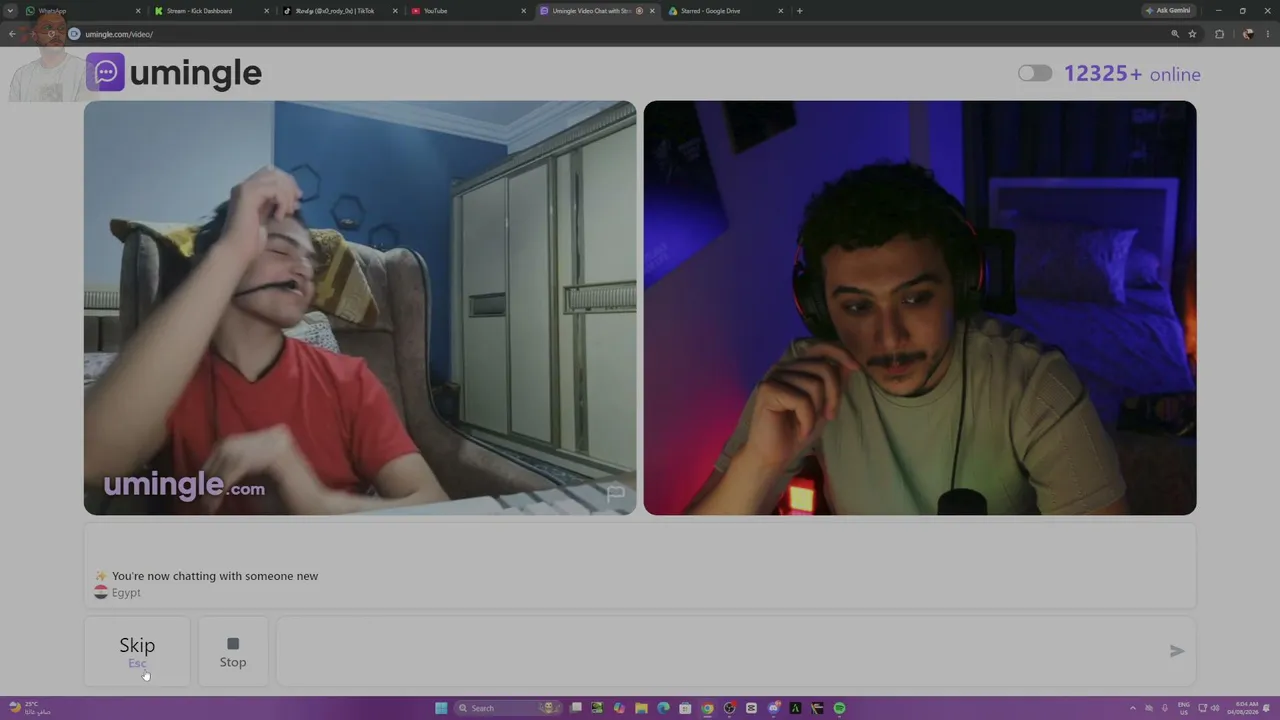Image resolution: width=1280 pixels, height=720 pixels.
Task: Bookmark this page with the star
Action: click(1192, 34)
